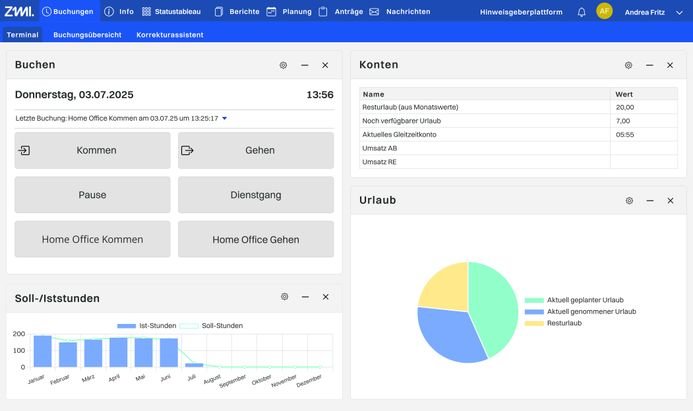This screenshot has width=693, height=411.
Task: Click the 13:56 clock time
Action: 320,95
